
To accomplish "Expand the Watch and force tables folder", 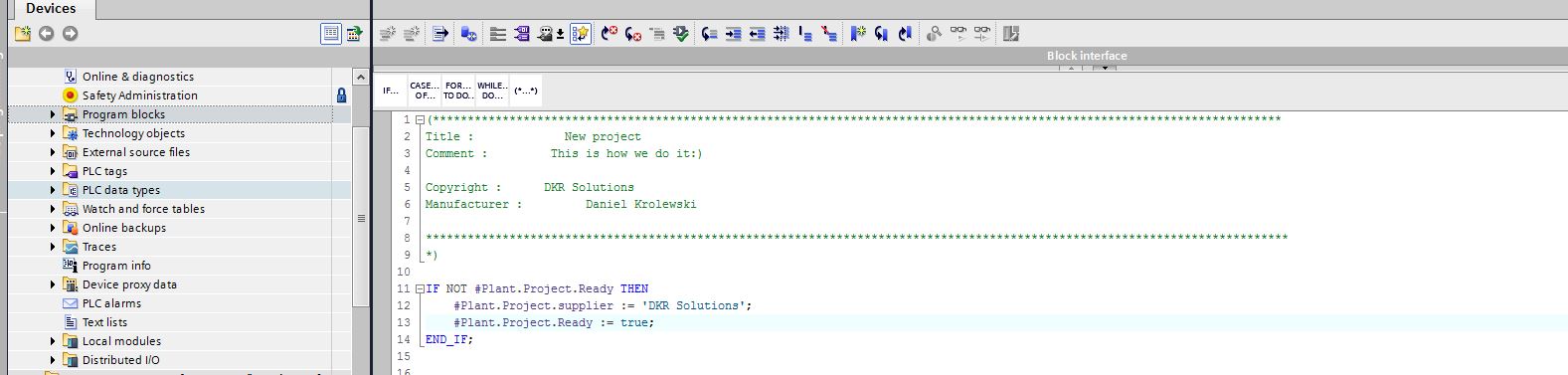I will (x=53, y=209).
